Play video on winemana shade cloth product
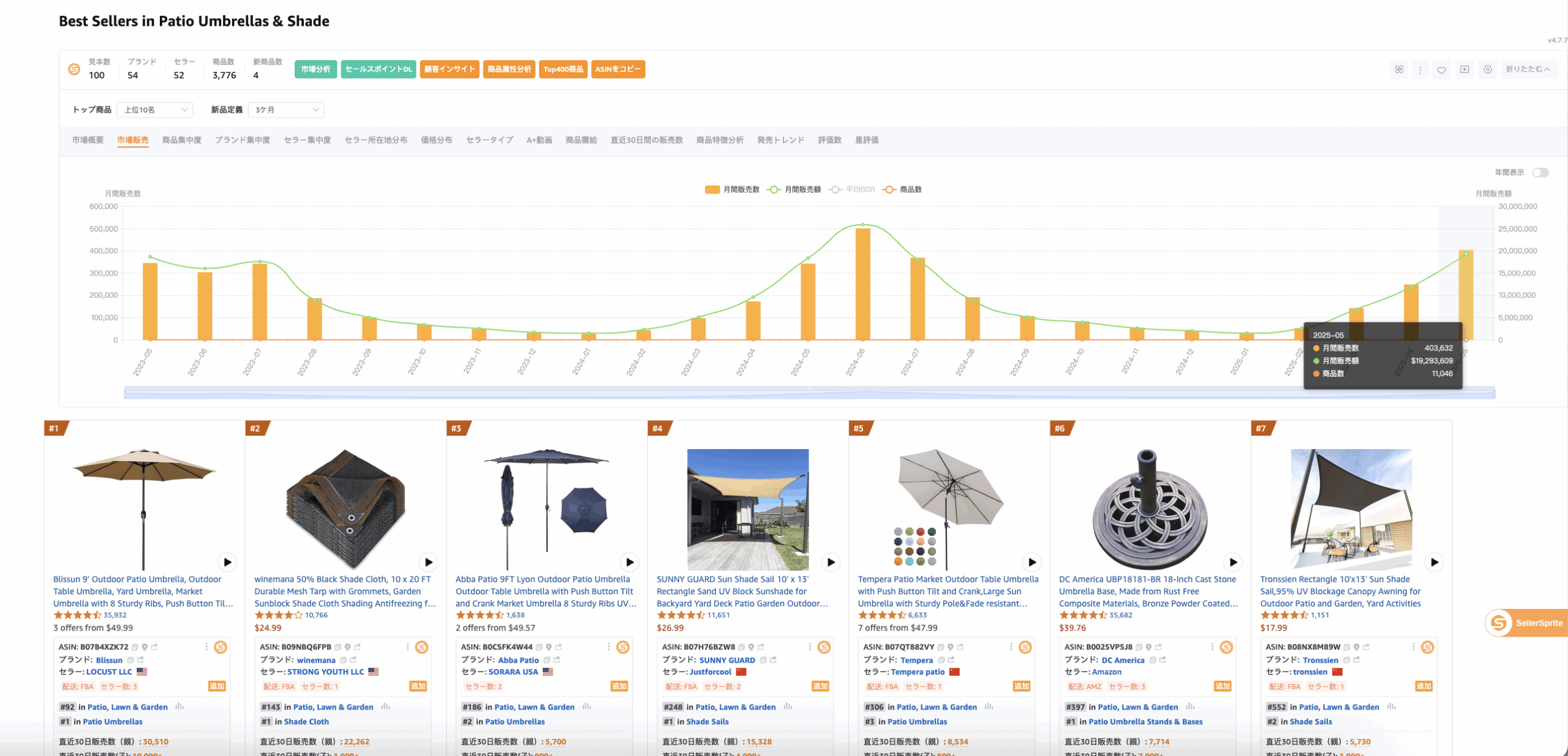Viewport: 1568px width, 756px height. pyautogui.click(x=429, y=562)
